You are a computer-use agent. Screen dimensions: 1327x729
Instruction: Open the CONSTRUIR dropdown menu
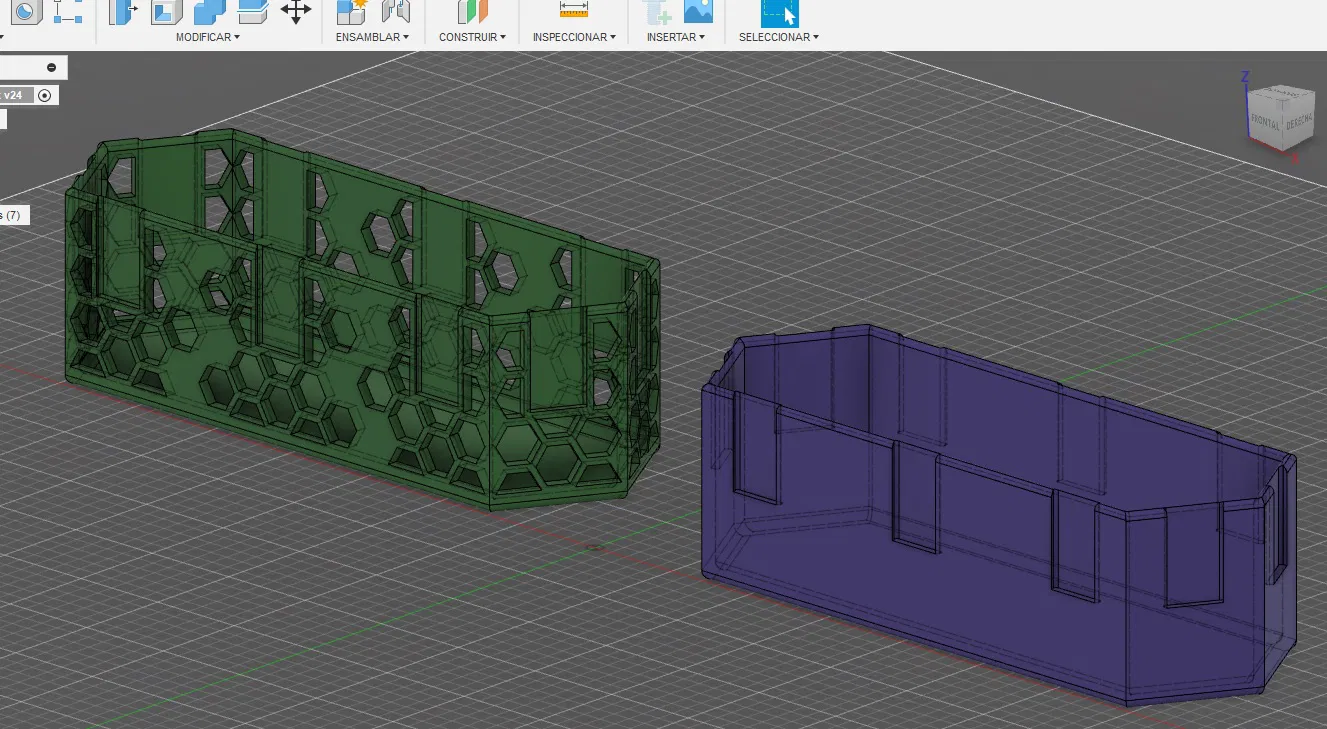coord(472,37)
